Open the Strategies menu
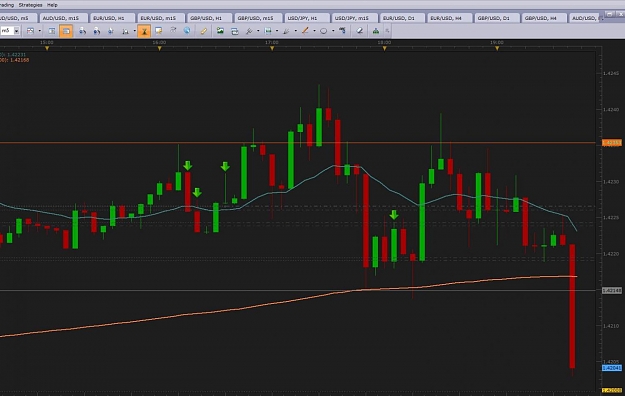 click(30, 5)
